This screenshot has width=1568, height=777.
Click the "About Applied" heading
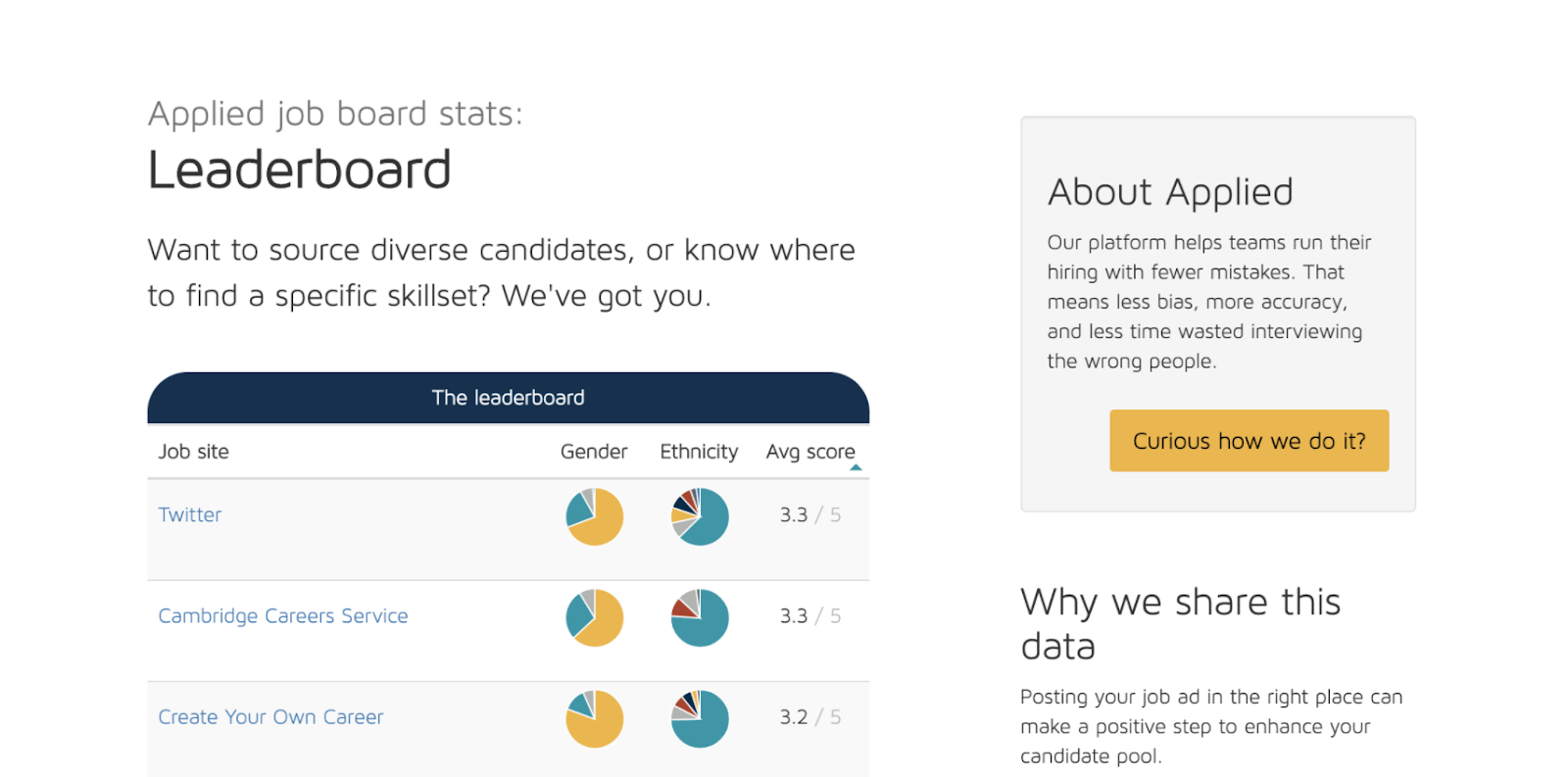pyautogui.click(x=1170, y=192)
